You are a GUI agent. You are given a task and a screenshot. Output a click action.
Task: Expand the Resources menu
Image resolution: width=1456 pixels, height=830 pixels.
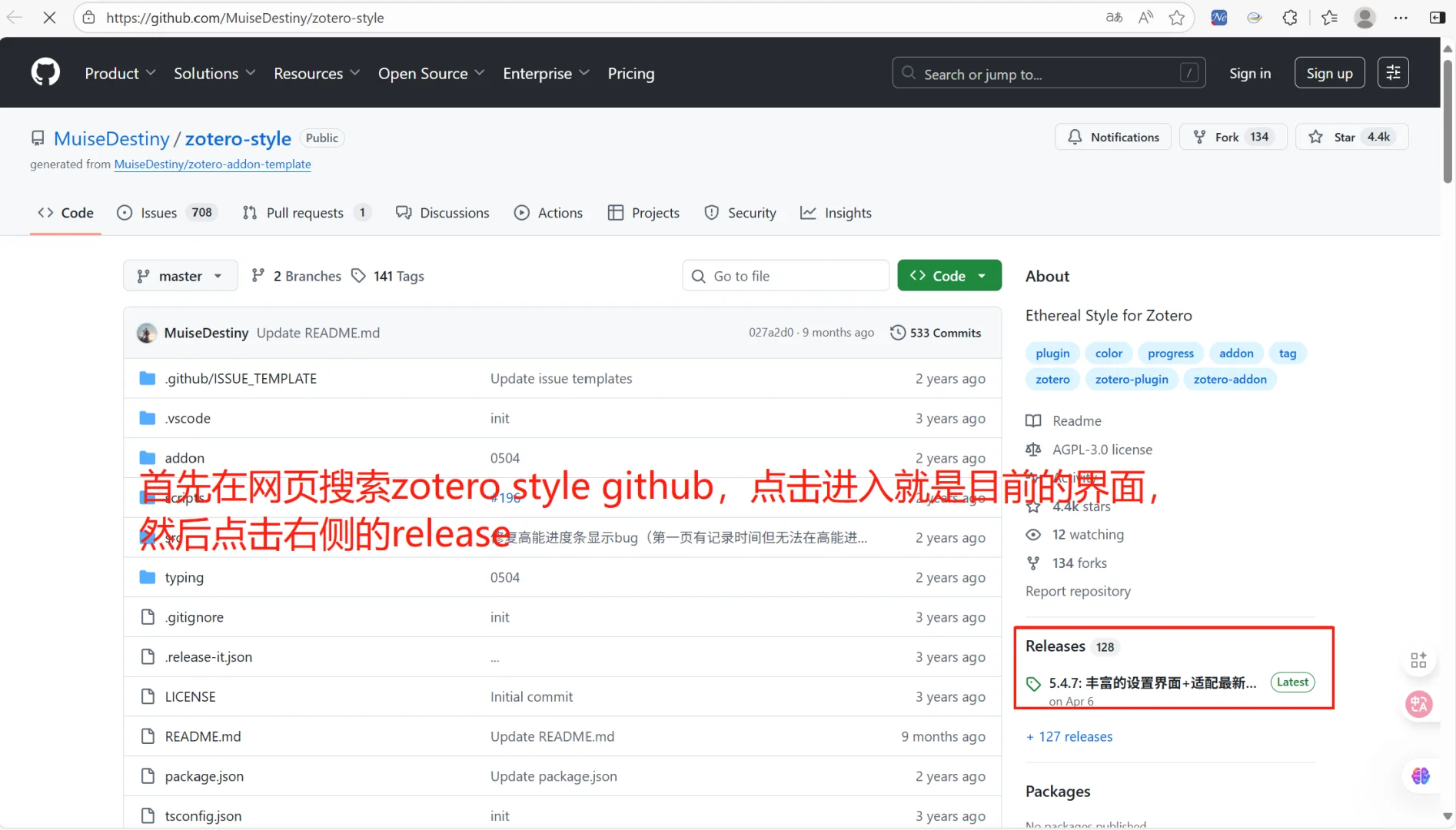coord(317,73)
